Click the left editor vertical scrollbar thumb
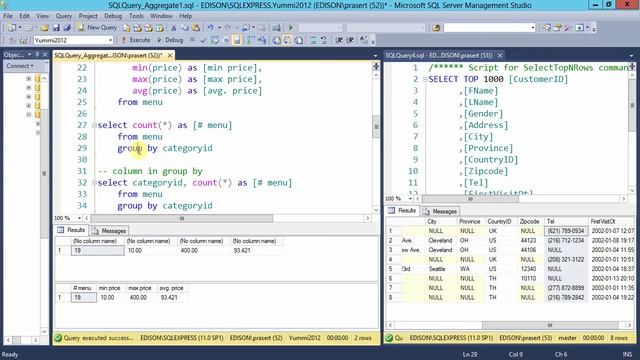This screenshot has height=360, width=640. [376, 126]
